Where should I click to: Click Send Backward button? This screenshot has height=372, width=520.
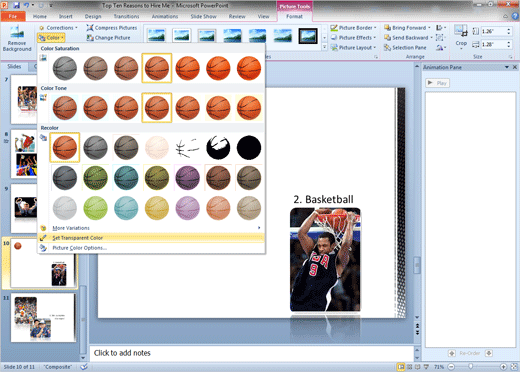[408, 38]
